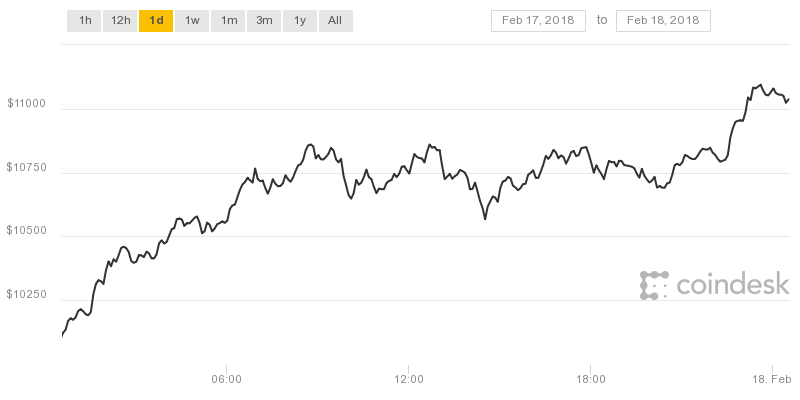Display All time price data
Viewport: 800px width, 400px height.
click(x=335, y=21)
